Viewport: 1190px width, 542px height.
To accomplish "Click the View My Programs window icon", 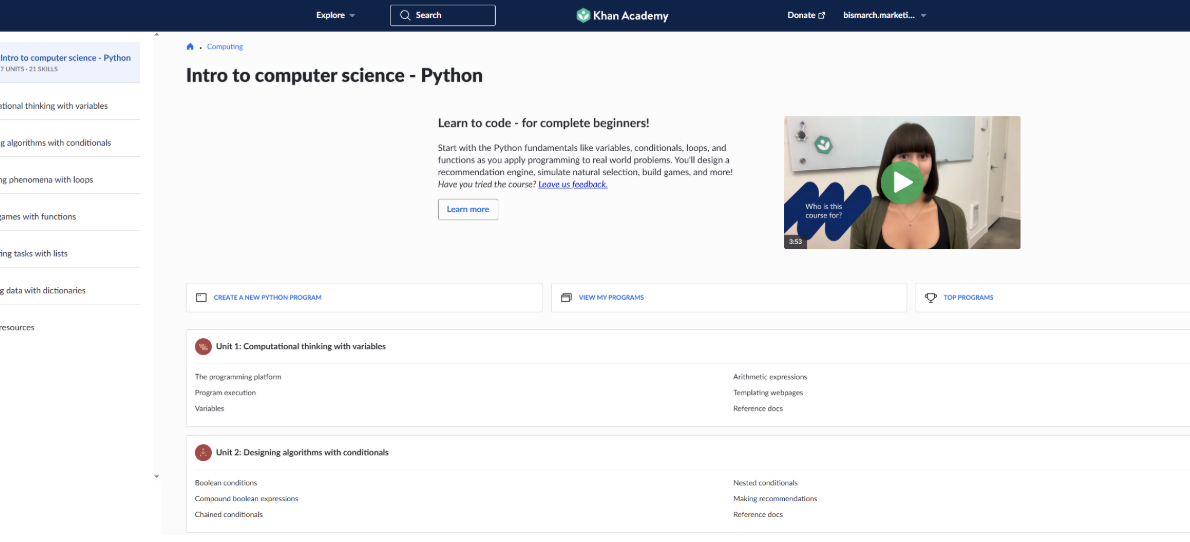I will tap(566, 298).
